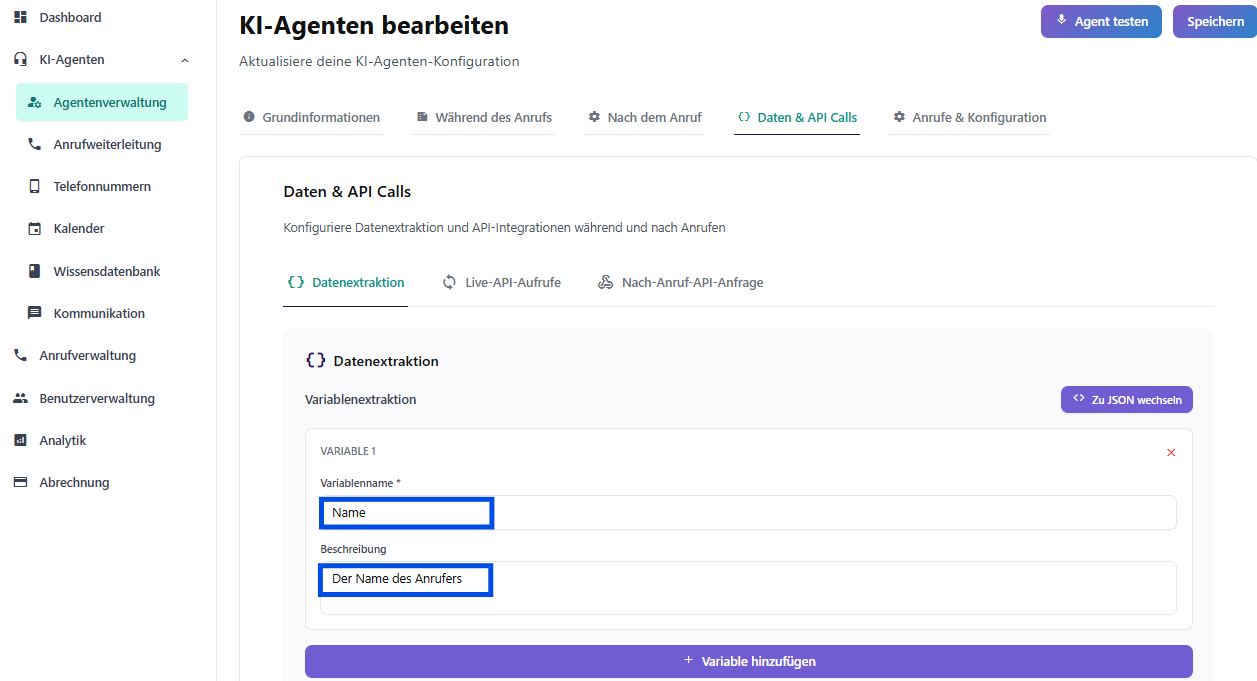Click the headset icon beside KI-Agenten
The height and width of the screenshot is (681, 1257).
(20, 60)
